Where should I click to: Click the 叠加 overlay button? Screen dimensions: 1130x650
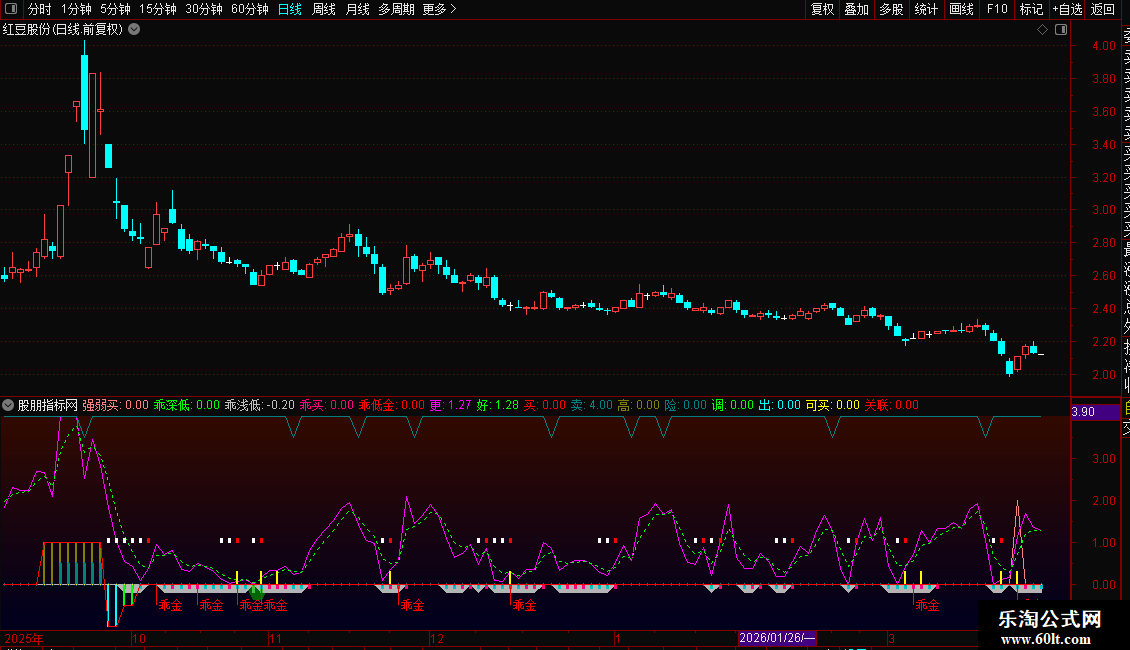(x=856, y=9)
